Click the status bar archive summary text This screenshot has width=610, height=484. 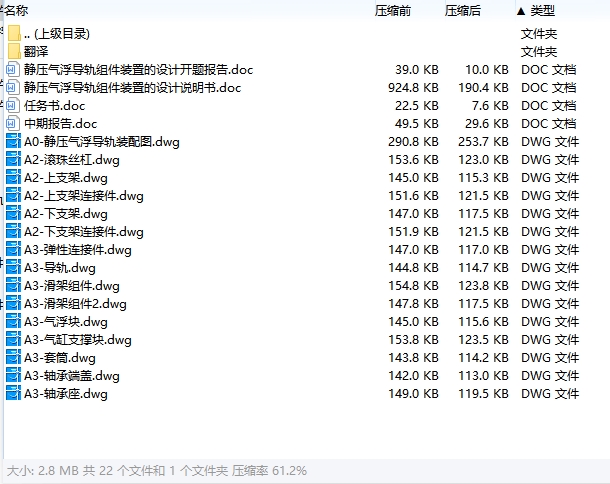click(x=157, y=471)
